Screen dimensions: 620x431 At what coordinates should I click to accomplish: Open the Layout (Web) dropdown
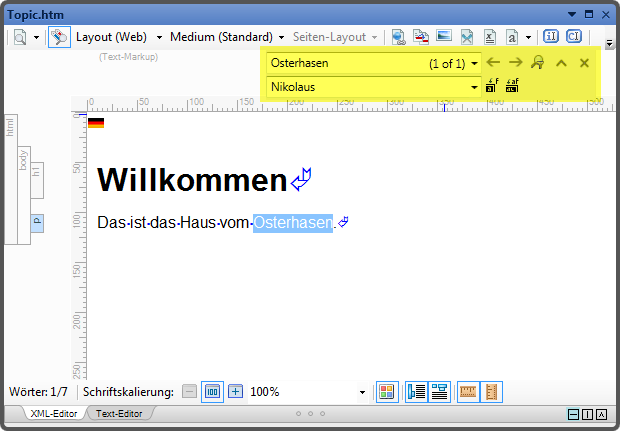pos(159,37)
